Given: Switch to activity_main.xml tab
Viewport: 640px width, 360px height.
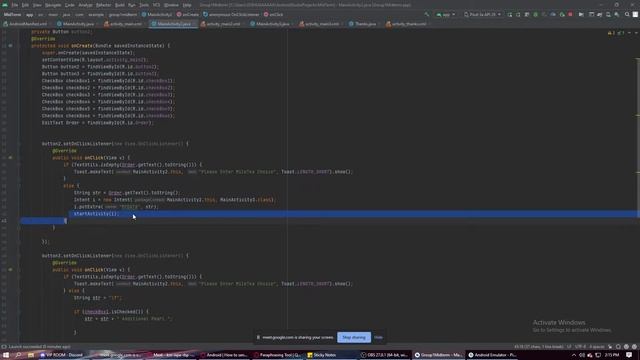Looking at the screenshot, I should [x=124, y=24].
